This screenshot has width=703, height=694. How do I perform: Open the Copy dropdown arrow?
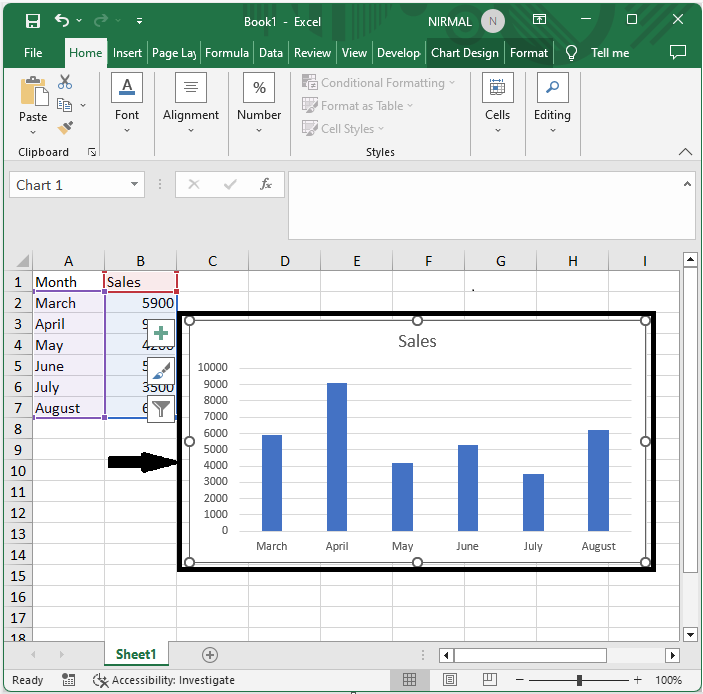tap(83, 105)
